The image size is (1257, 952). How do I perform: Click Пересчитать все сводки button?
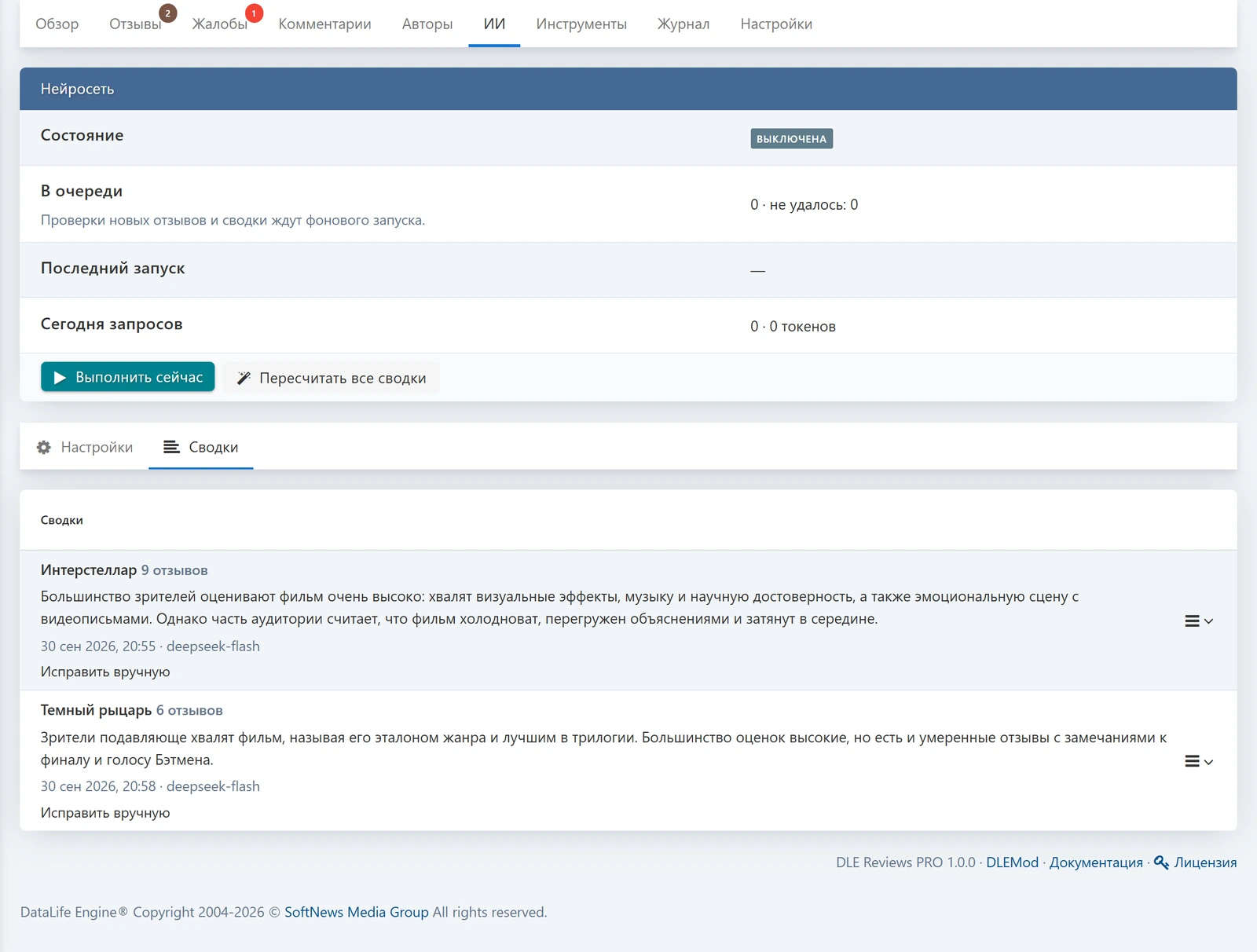[x=332, y=378]
